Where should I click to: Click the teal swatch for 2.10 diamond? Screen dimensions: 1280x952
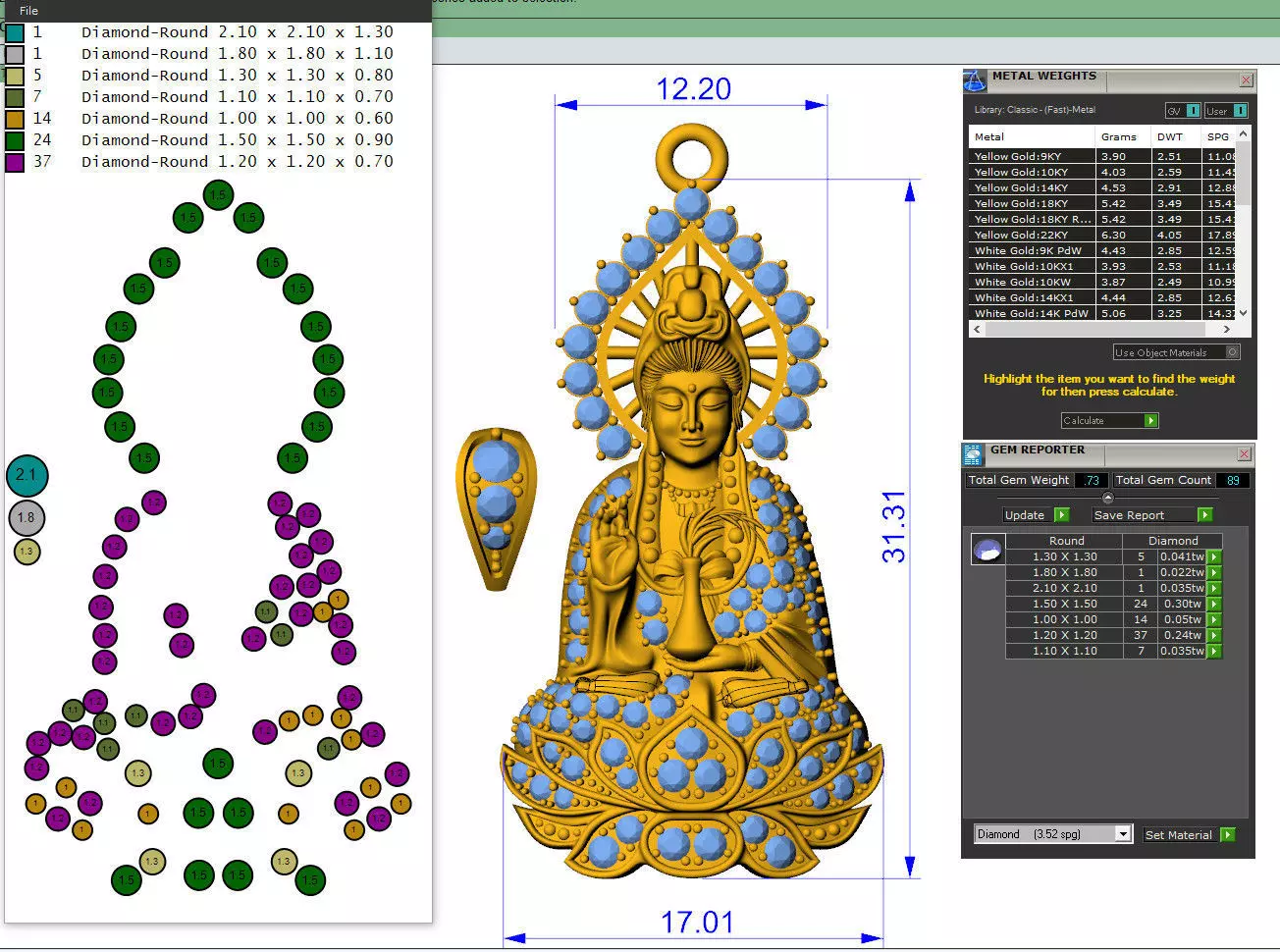14,32
